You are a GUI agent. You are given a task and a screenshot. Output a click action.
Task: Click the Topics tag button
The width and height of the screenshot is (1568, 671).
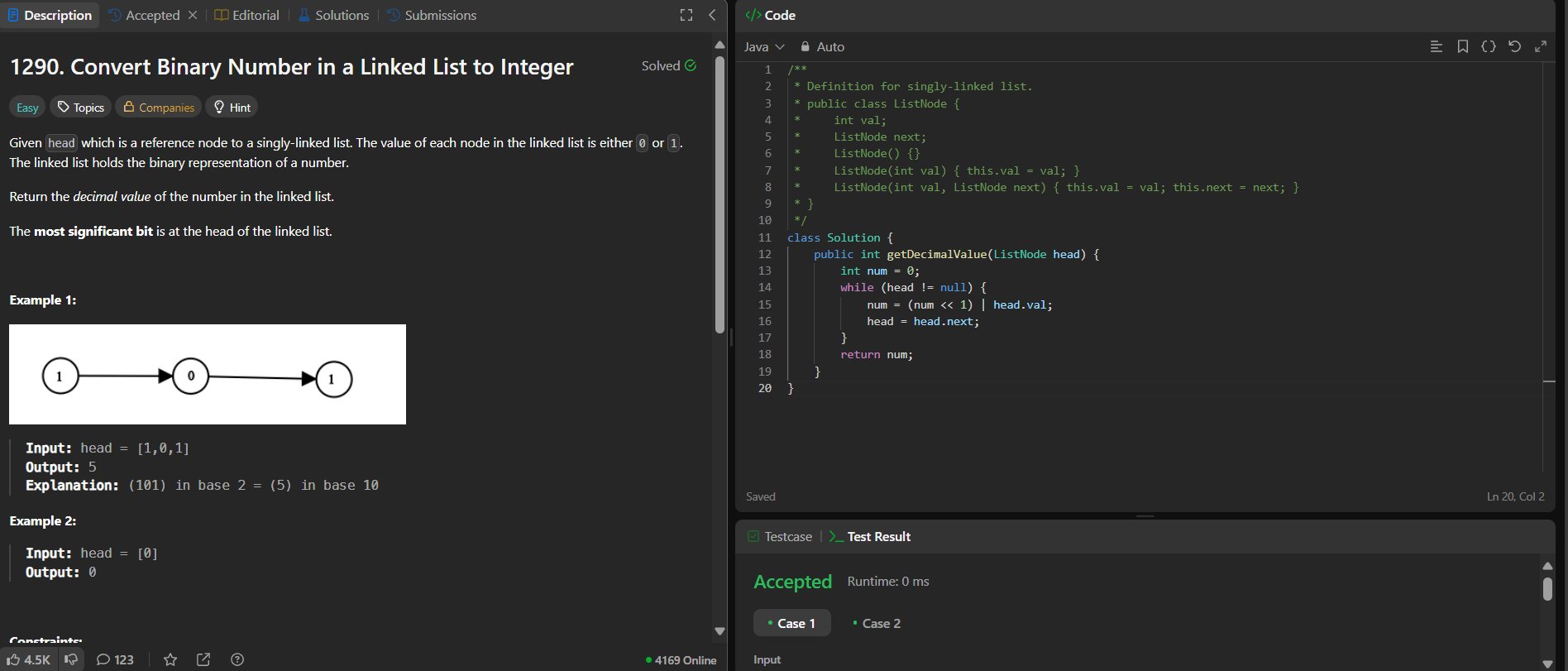(80, 108)
